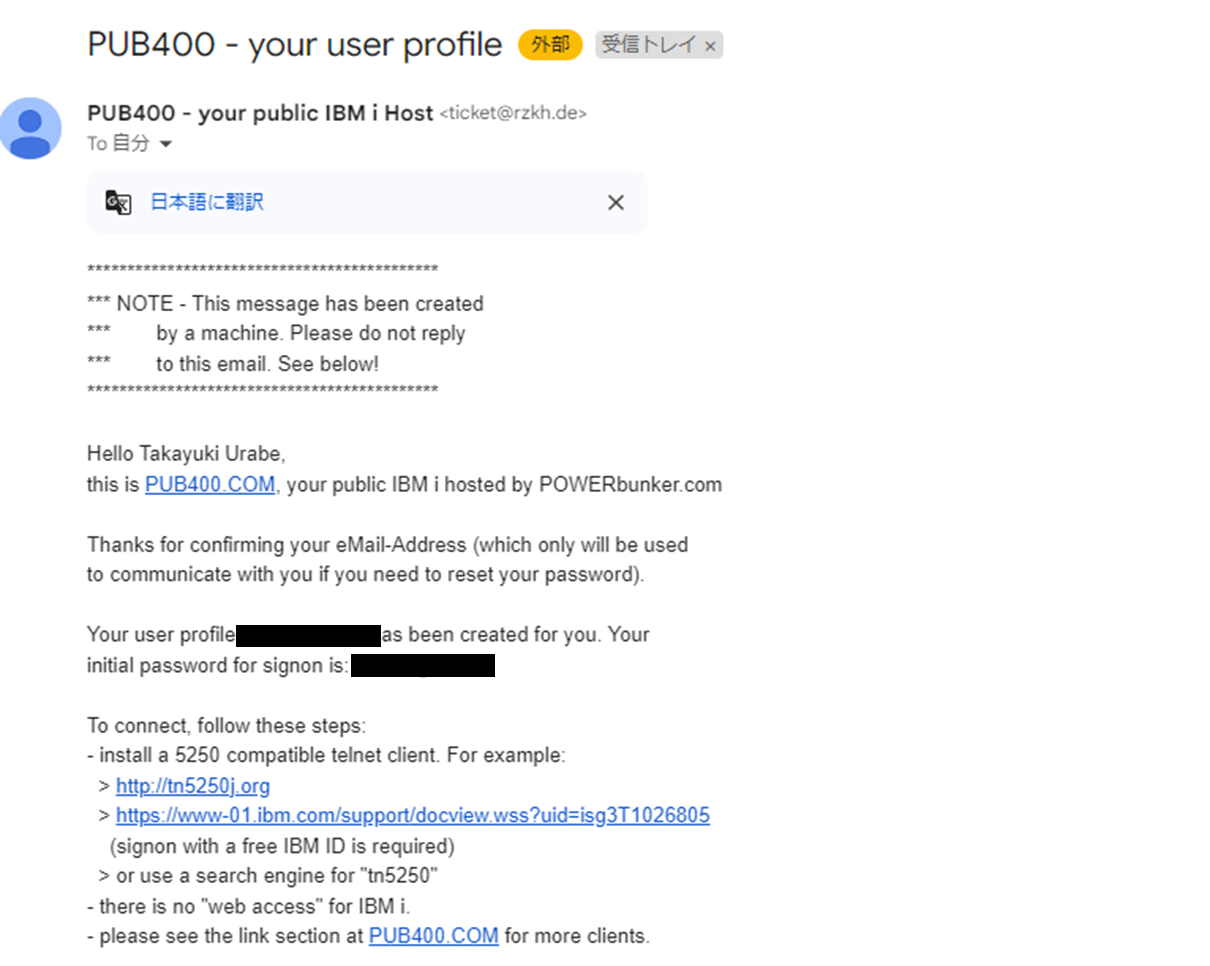The image size is (1210, 966).
Task: Translate the email by clicking 日本語に翻訳
Action: [x=210, y=202]
